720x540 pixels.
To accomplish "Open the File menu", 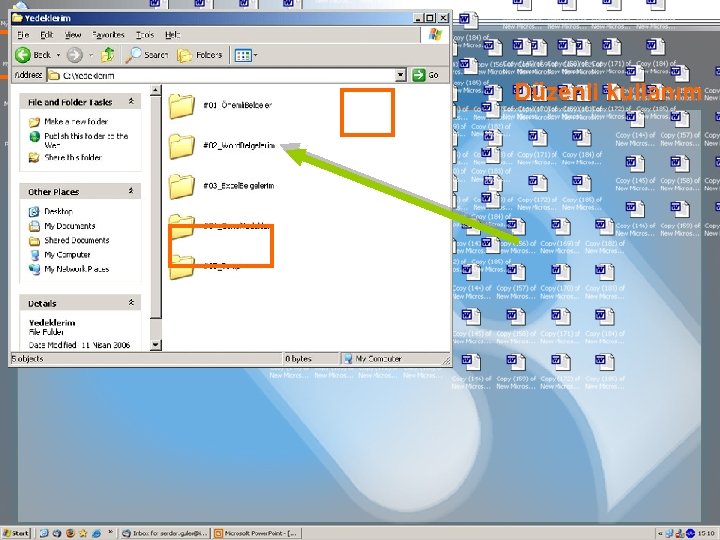I will coord(23,35).
